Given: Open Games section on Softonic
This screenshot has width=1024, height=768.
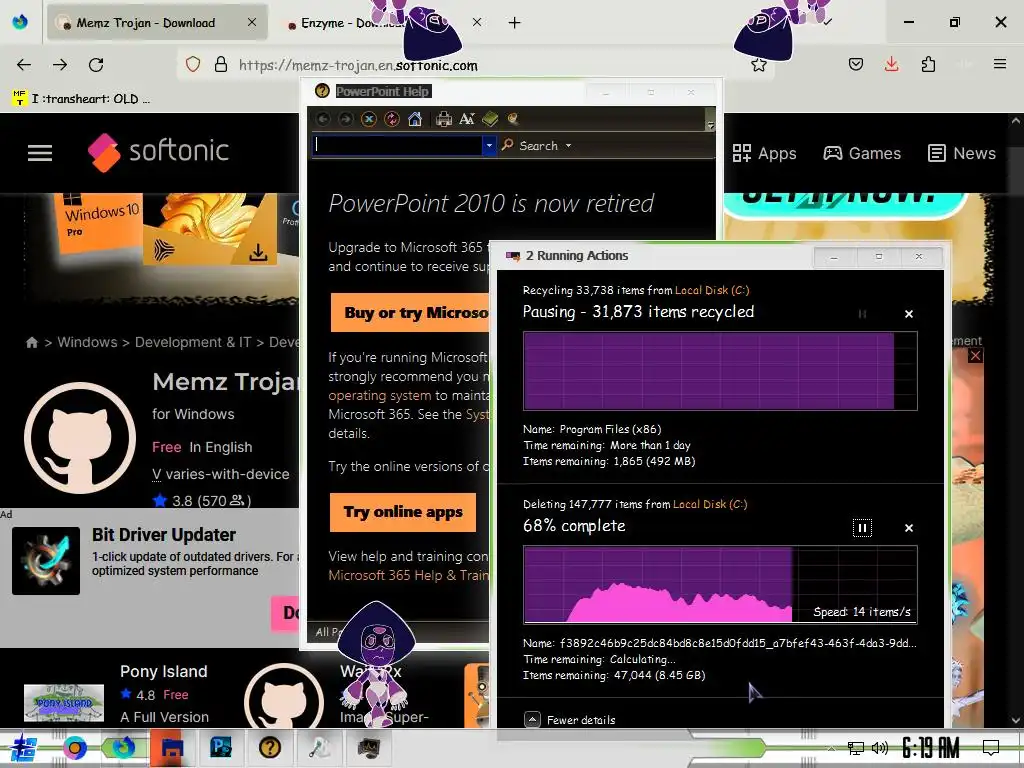Looking at the screenshot, I should [x=862, y=153].
